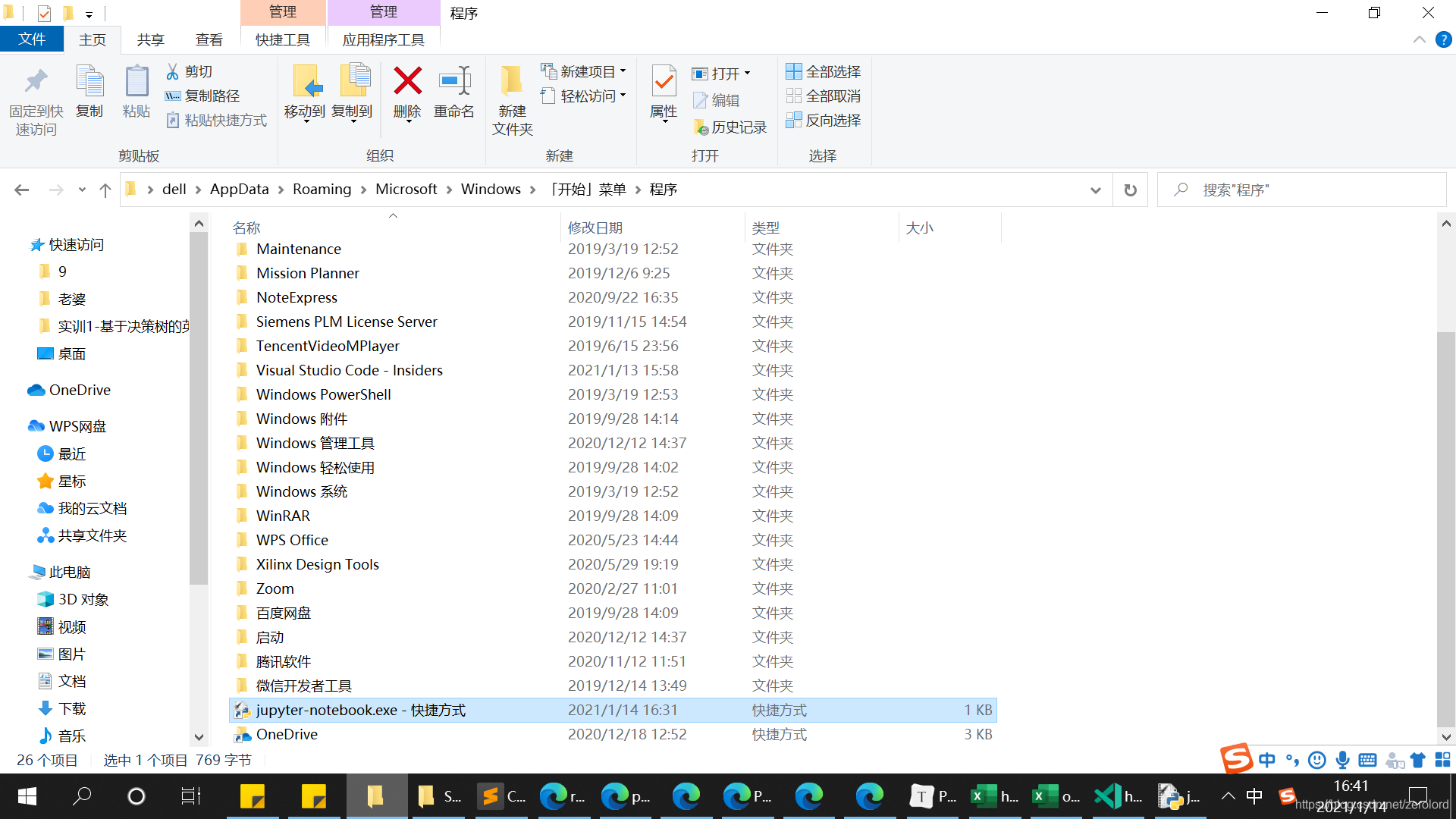This screenshot has height=819, width=1456.
Task: Open Windows Start menu
Action: (x=27, y=796)
